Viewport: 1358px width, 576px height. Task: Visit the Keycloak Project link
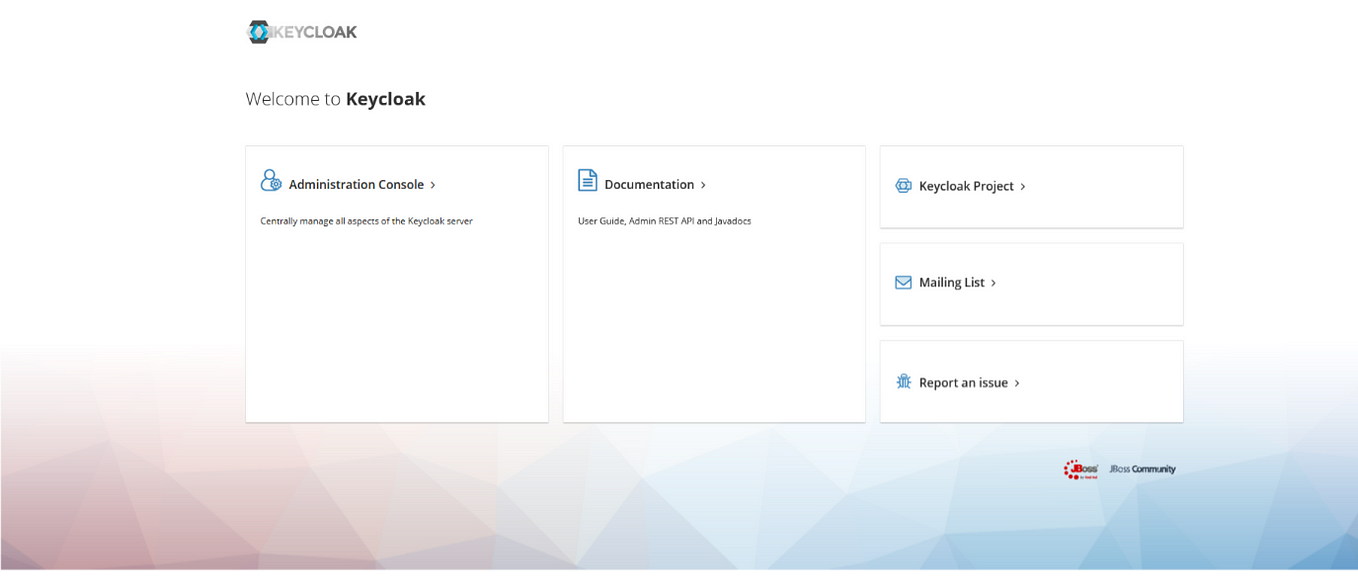click(x=966, y=186)
